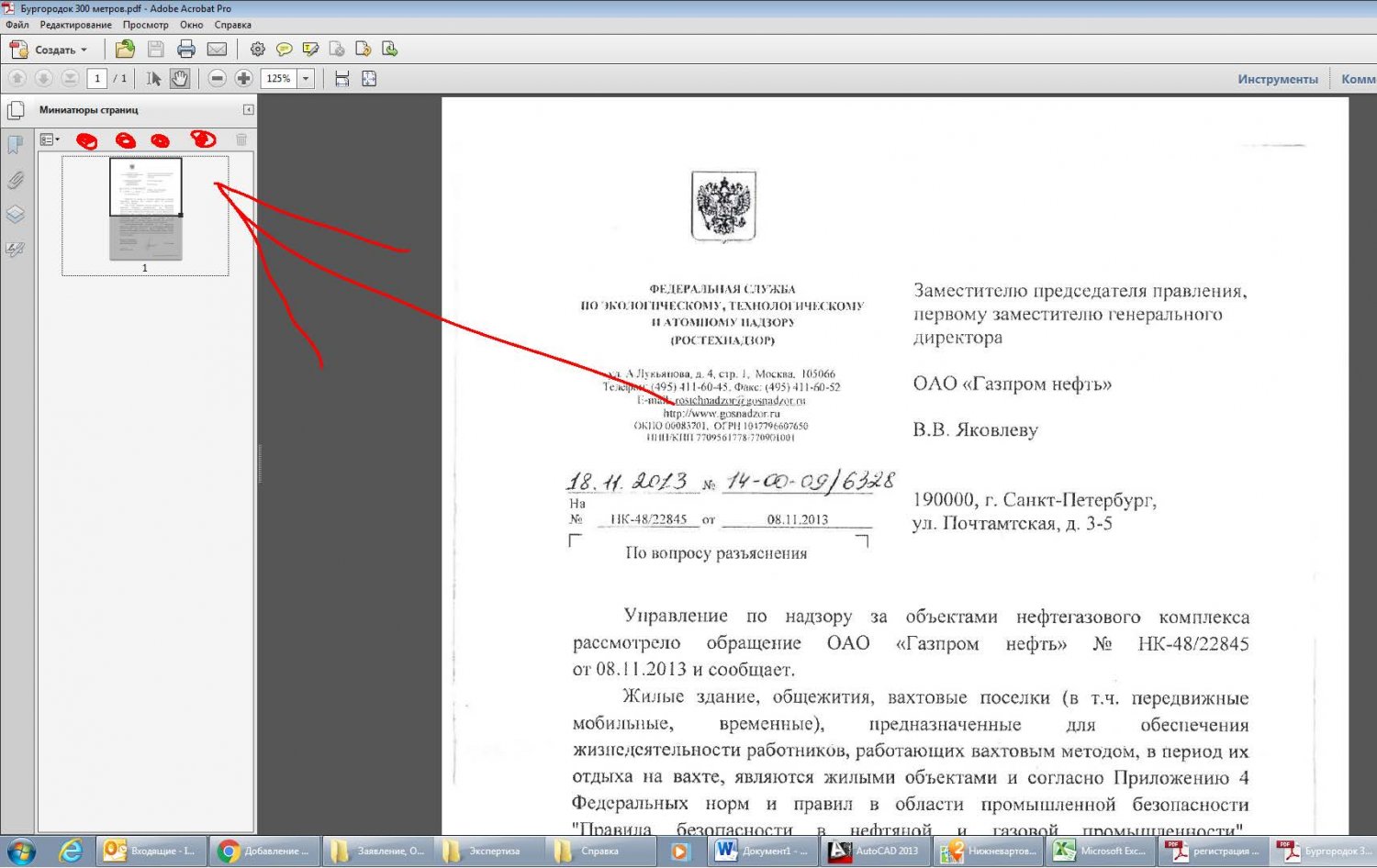1377x868 pixels.
Task: Open the Signatures pen sidebar icon
Action: [x=16, y=250]
